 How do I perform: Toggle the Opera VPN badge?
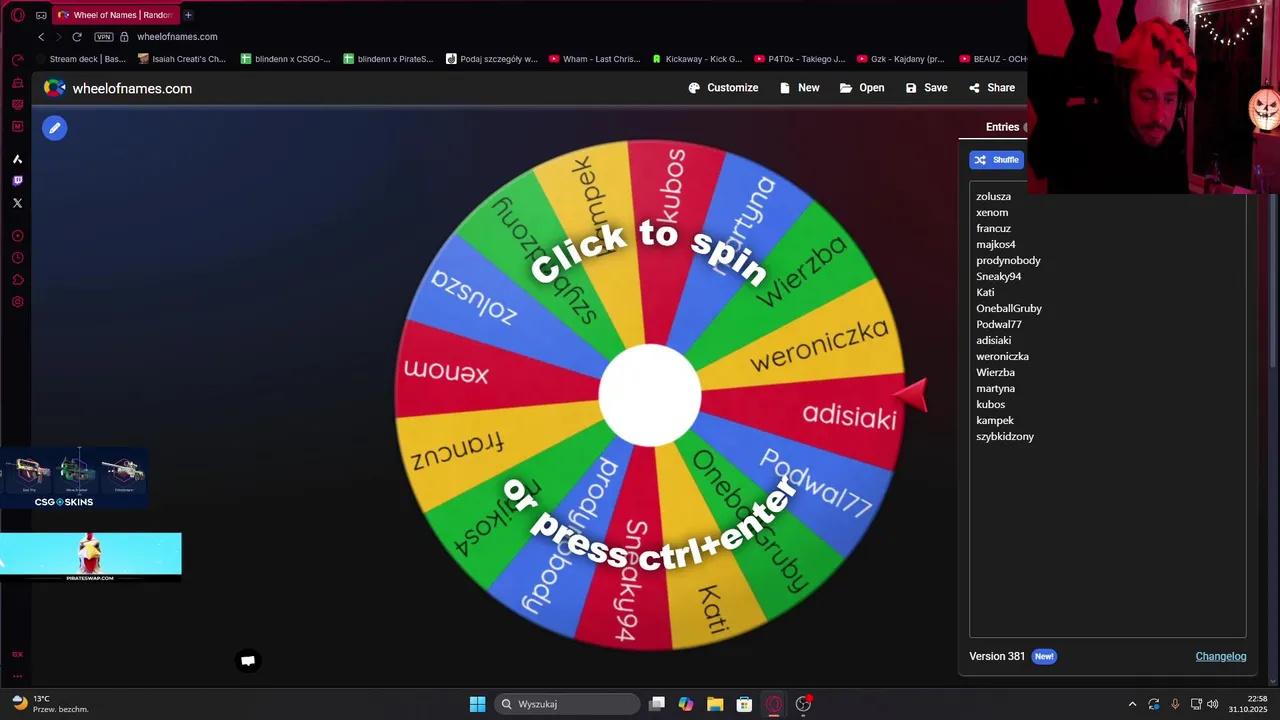point(103,37)
